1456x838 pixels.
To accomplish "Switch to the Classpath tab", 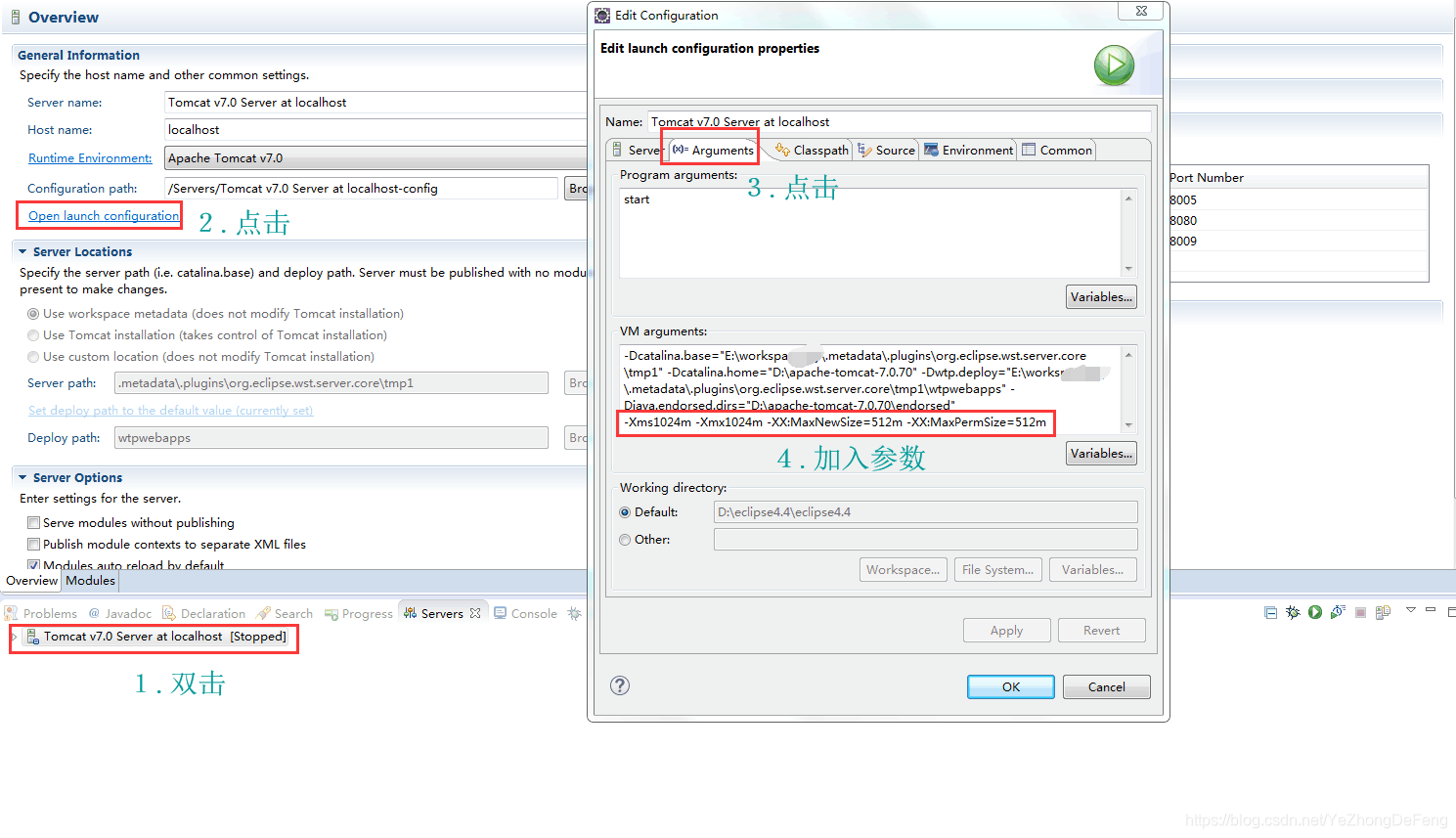I will 812,150.
